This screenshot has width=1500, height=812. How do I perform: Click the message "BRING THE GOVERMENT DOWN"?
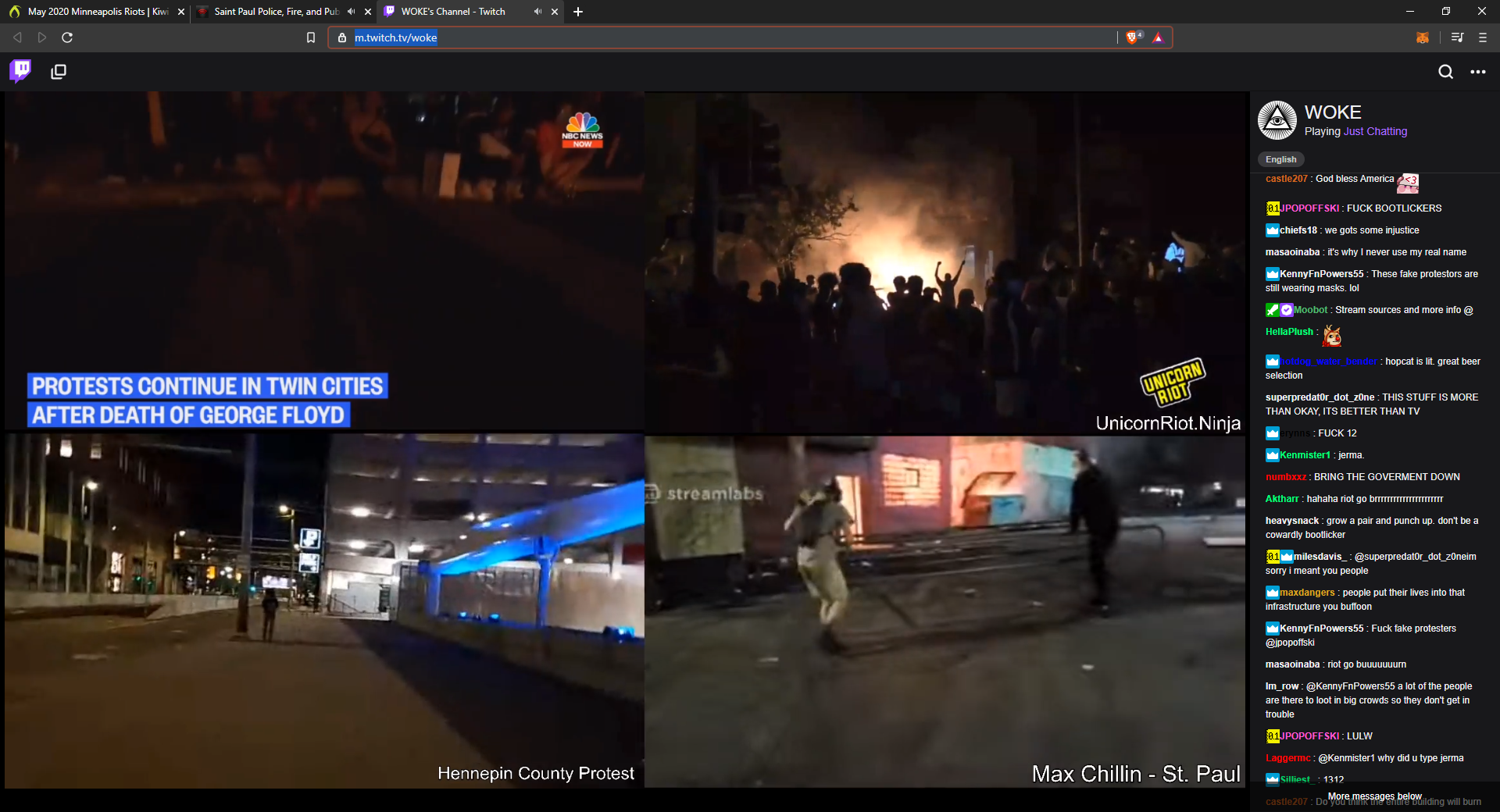[x=1387, y=477]
